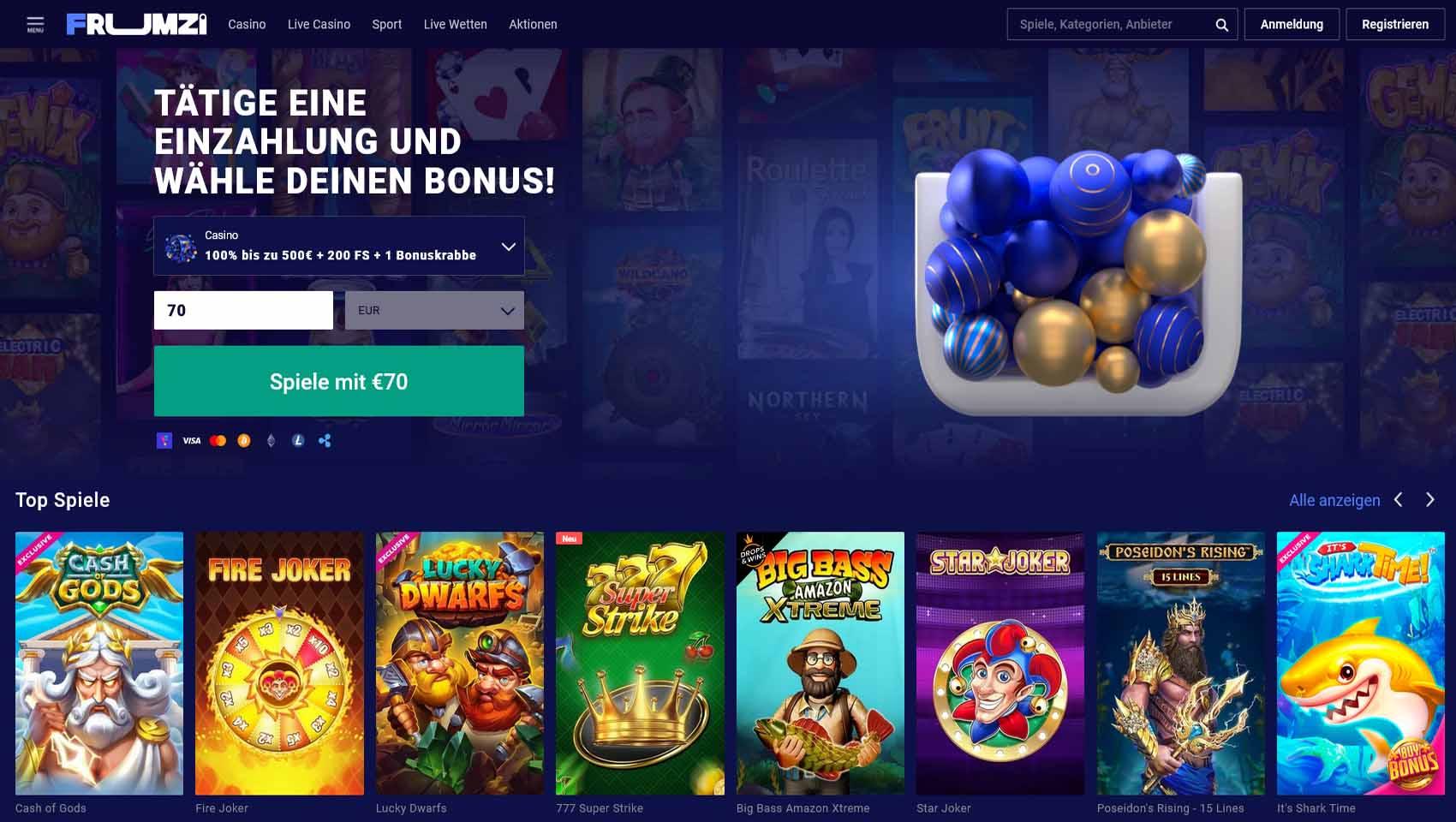Open the hamburger menu icon

[x=35, y=24]
